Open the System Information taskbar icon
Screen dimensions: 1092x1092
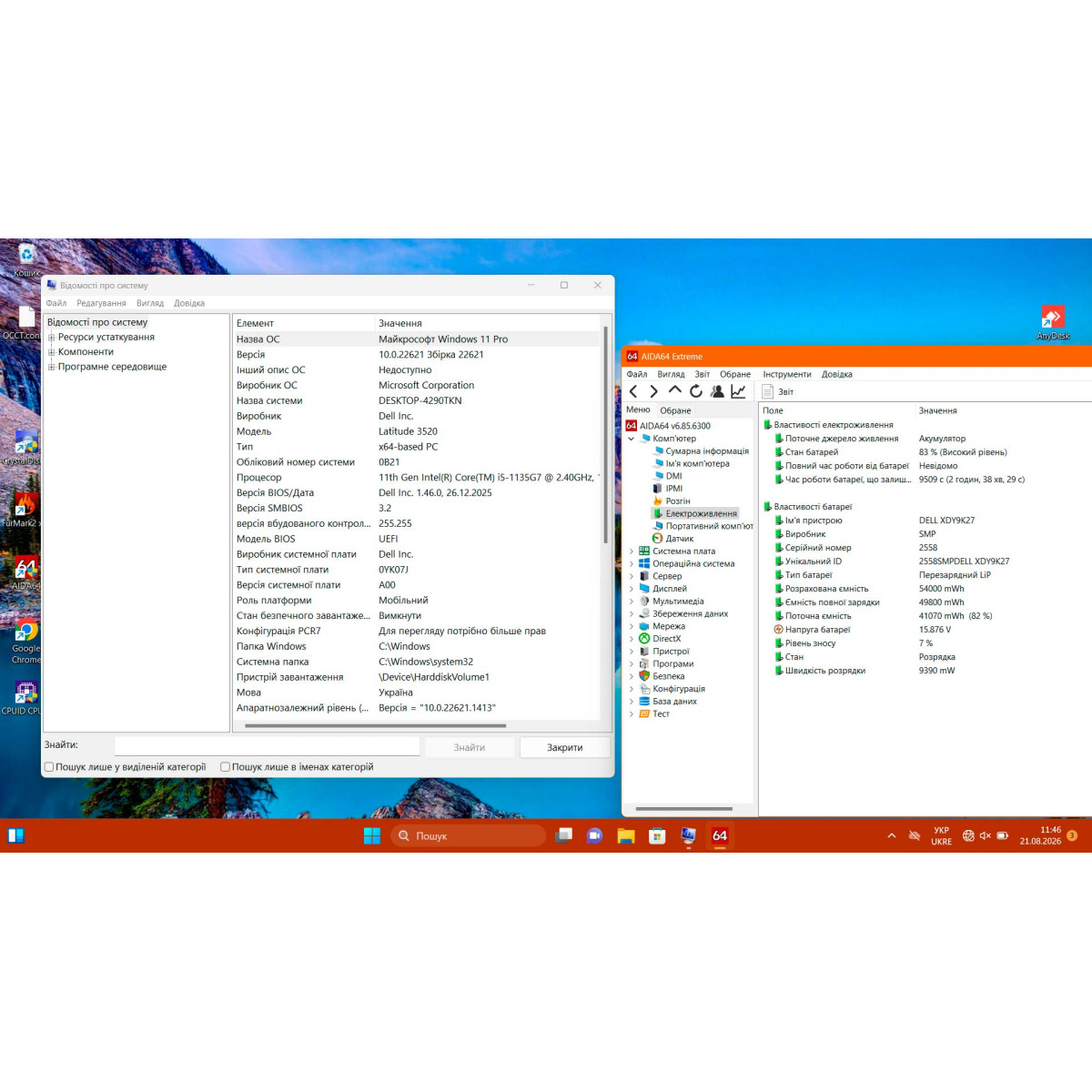tap(688, 835)
